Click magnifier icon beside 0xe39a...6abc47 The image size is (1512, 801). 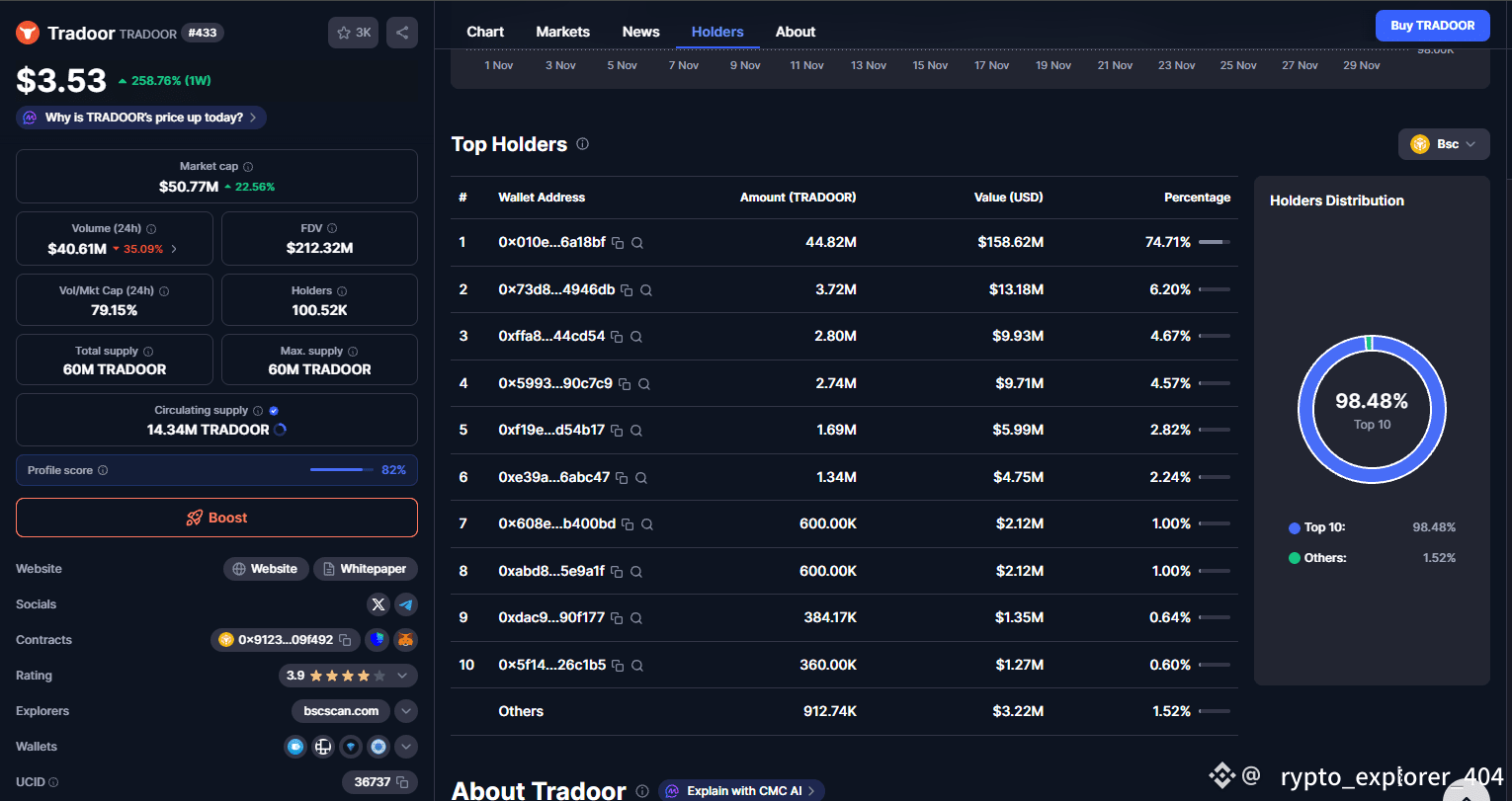click(641, 478)
